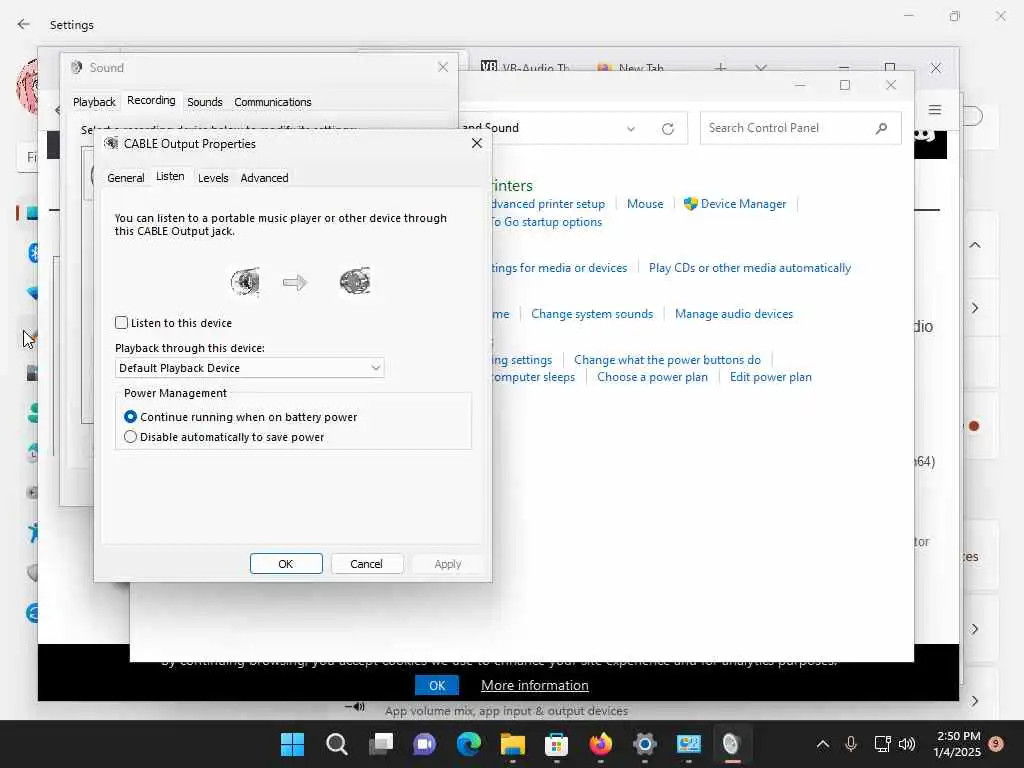Refresh the Control Panel address bar
This screenshot has width=1024, height=768.
[667, 129]
